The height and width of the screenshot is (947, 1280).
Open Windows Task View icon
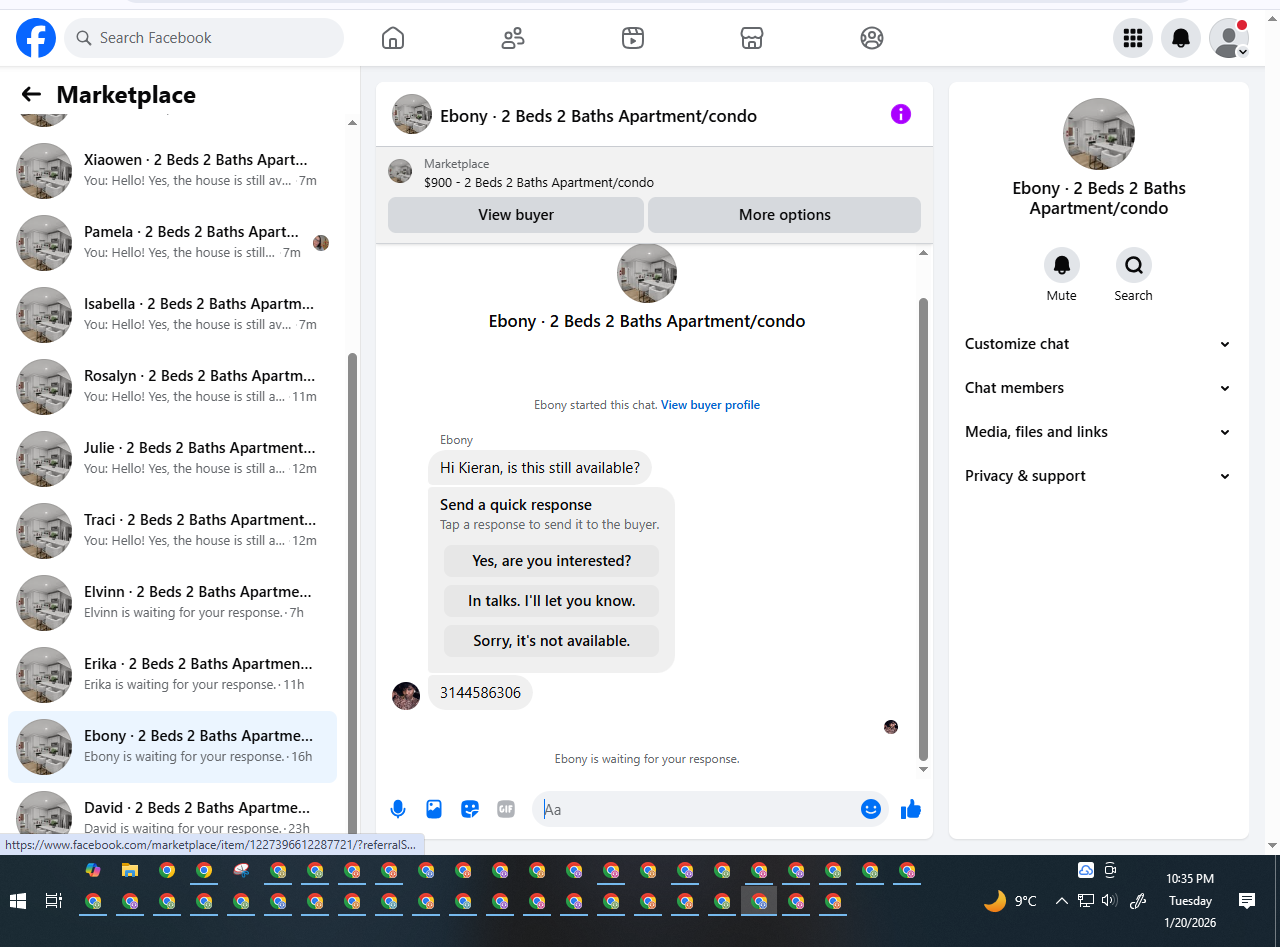tap(54, 901)
